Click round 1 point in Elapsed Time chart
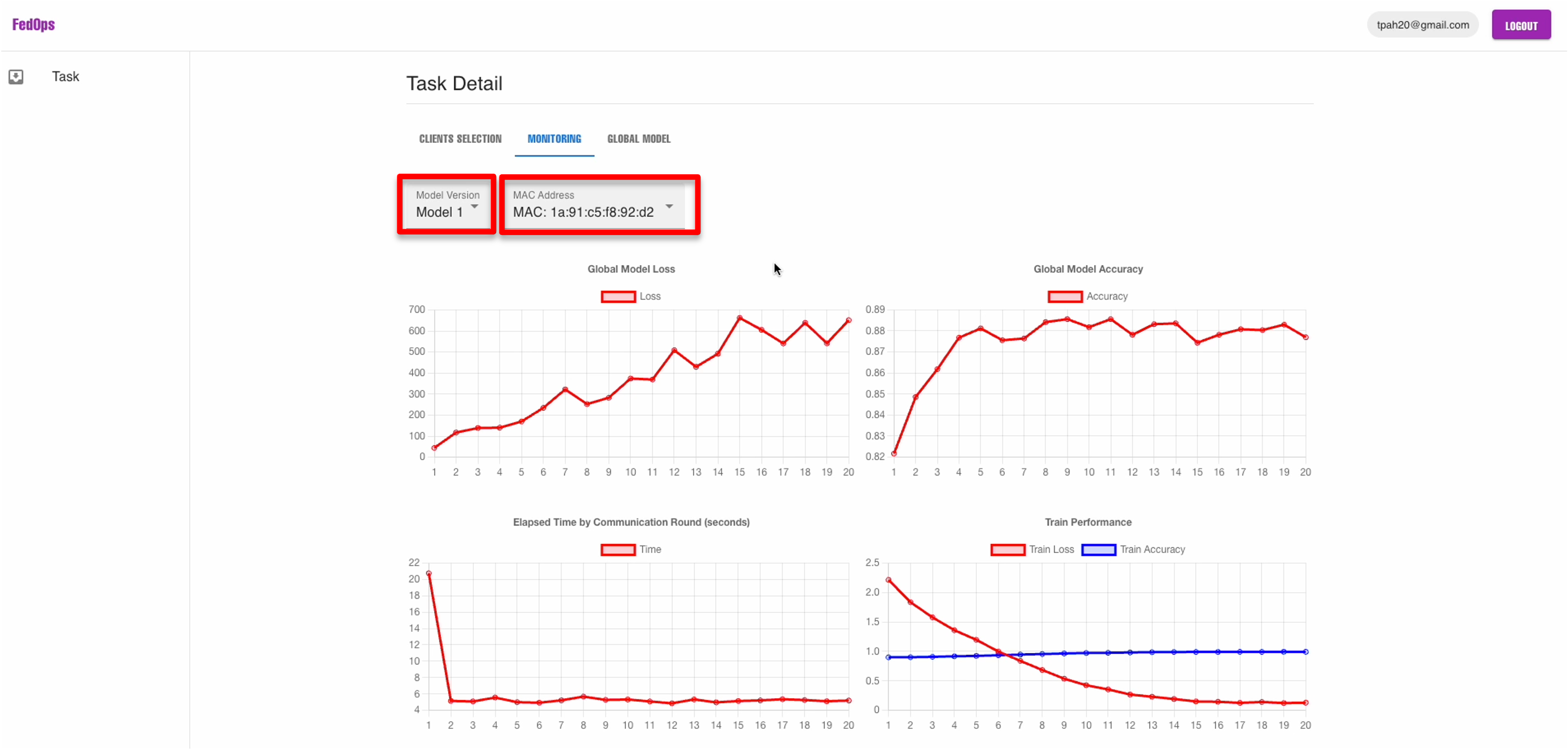 429,573
